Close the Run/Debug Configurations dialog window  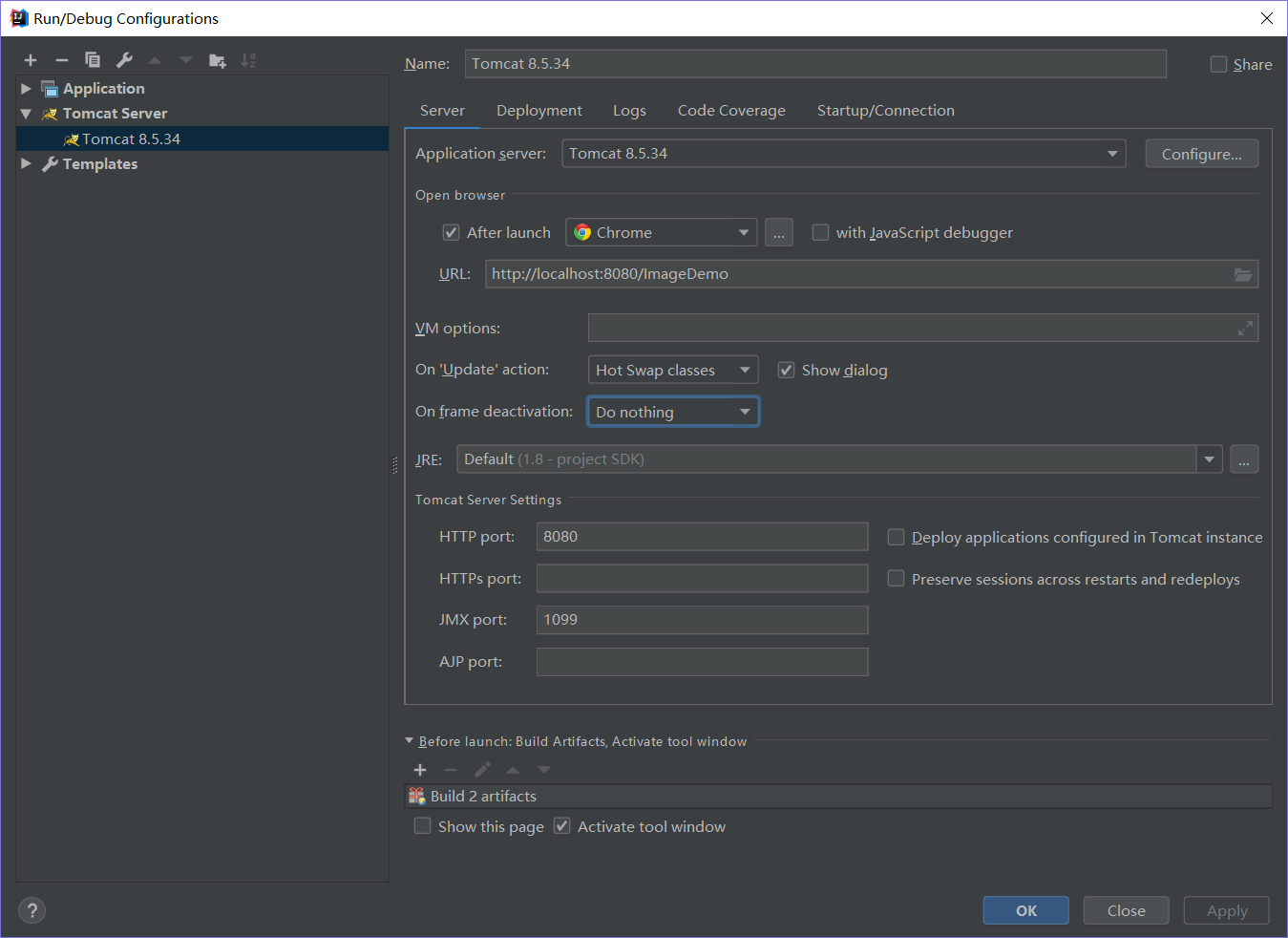tap(1267, 18)
